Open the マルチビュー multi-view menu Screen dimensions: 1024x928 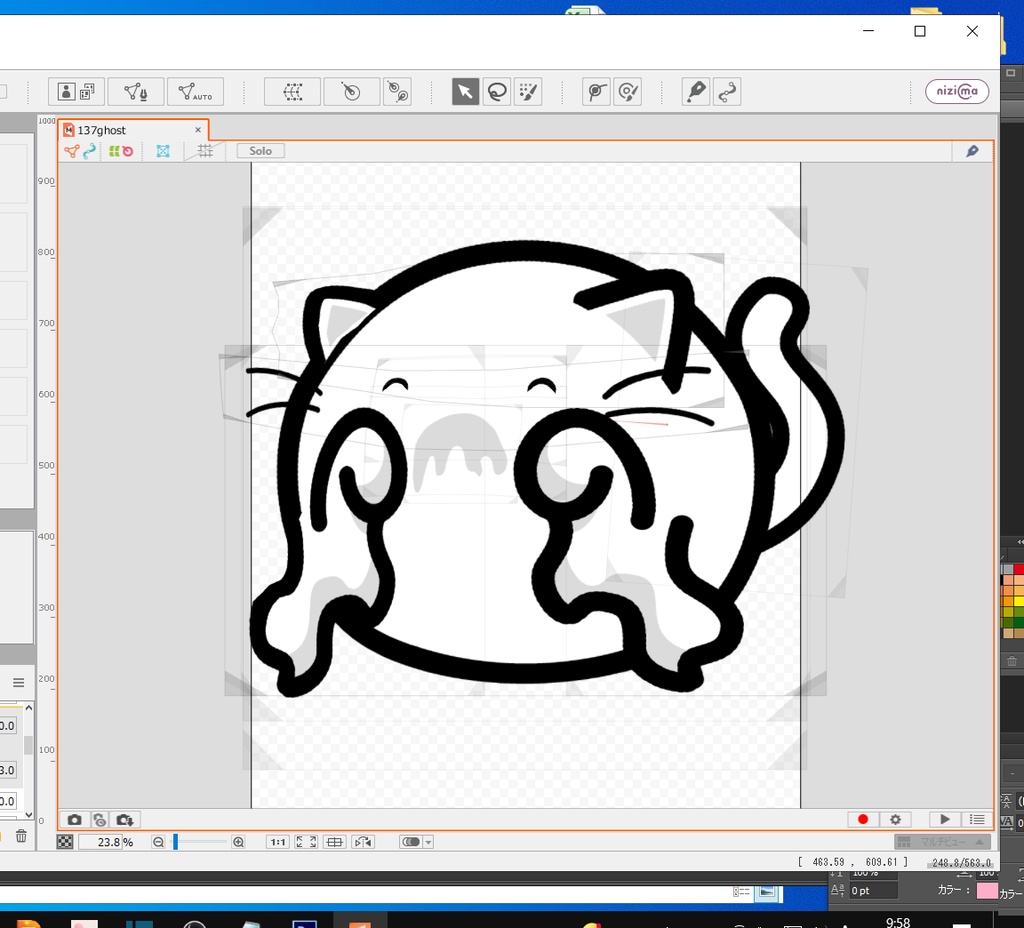(x=942, y=842)
